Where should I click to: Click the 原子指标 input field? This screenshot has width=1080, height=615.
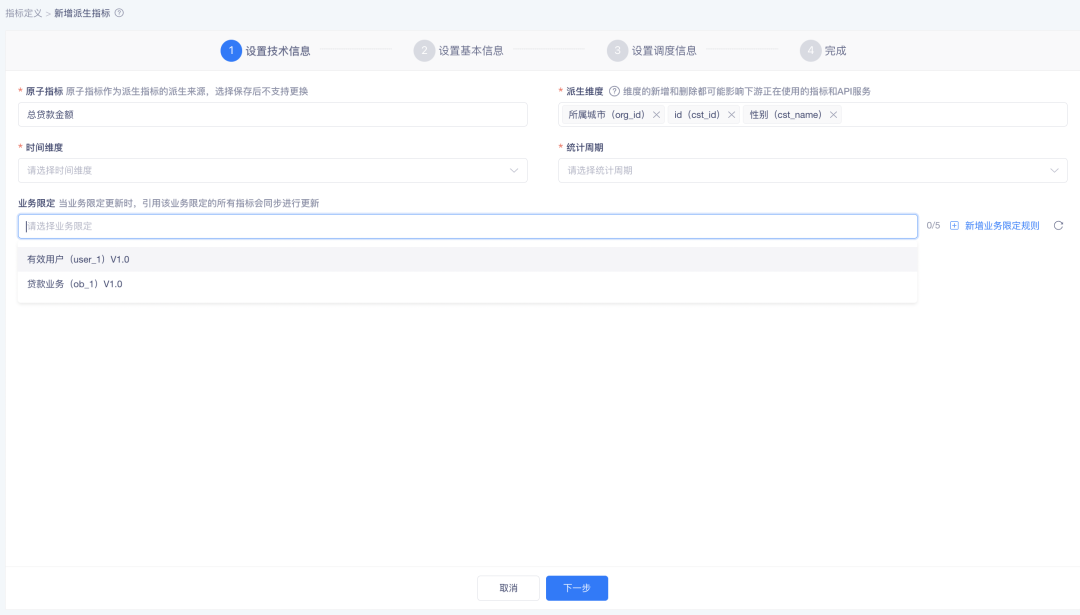pos(272,115)
